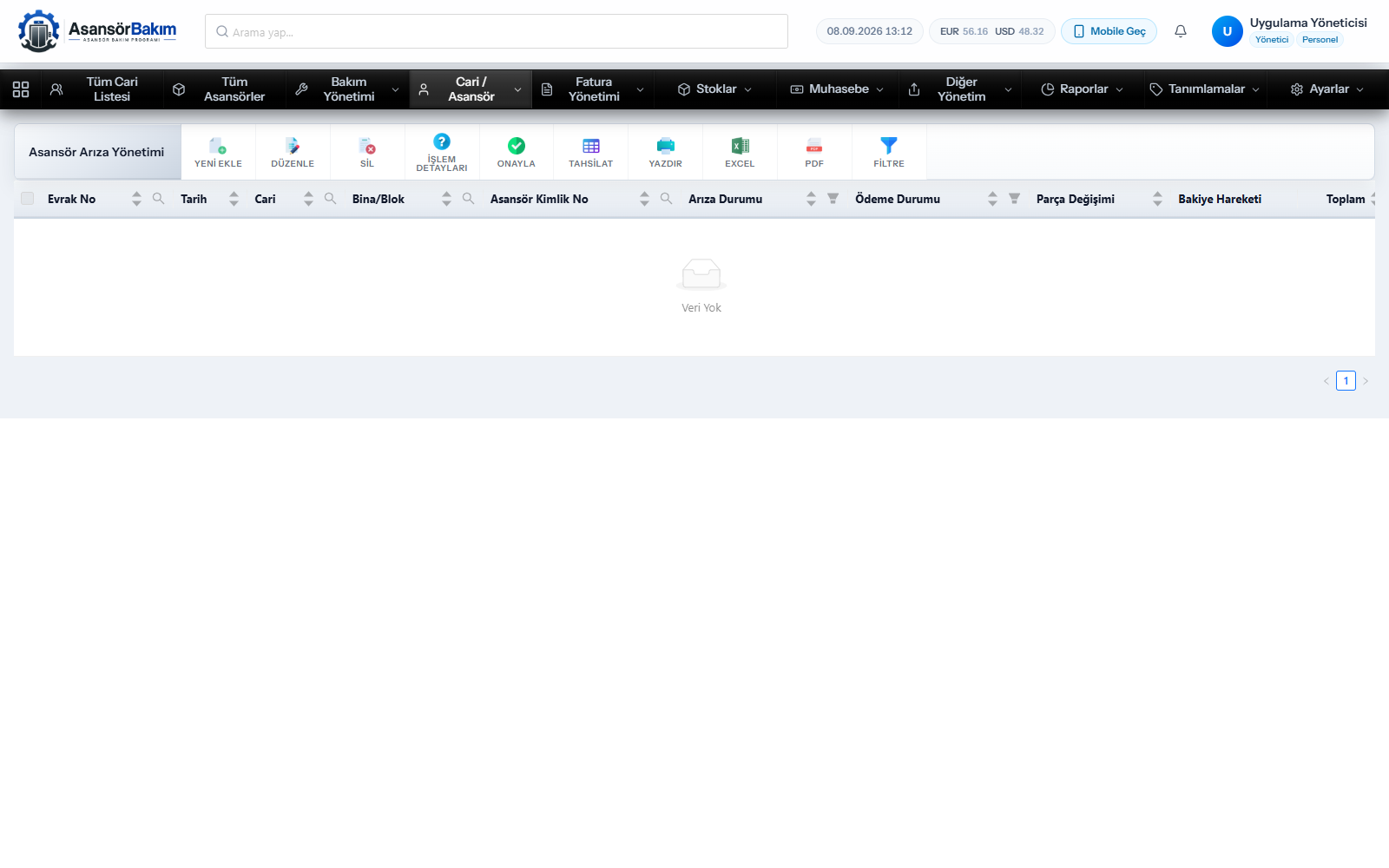Click the search icon in Bina/Blok column
The width and height of the screenshot is (1389, 868).
pyautogui.click(x=468, y=199)
